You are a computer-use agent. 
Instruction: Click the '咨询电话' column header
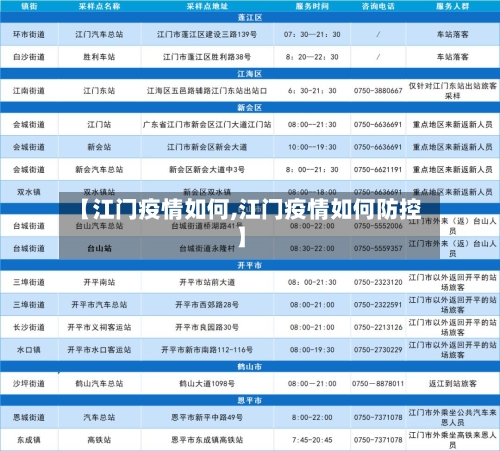[378, 6]
